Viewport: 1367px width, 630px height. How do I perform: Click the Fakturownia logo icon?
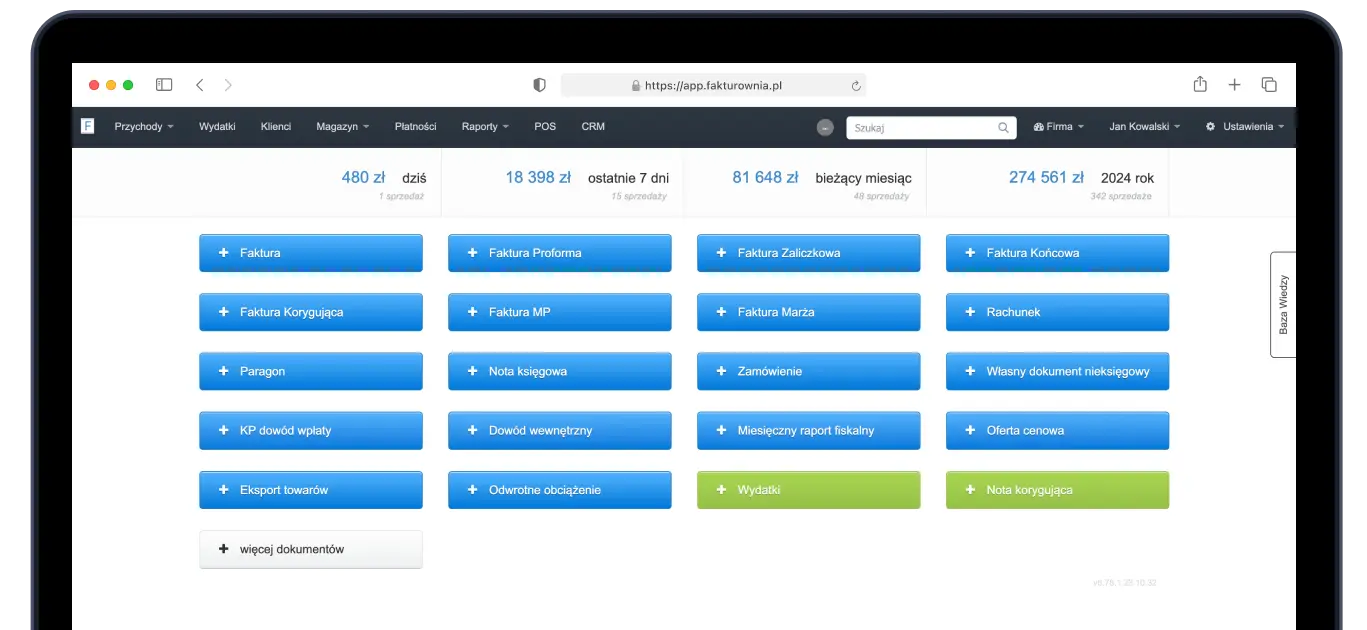point(87,126)
